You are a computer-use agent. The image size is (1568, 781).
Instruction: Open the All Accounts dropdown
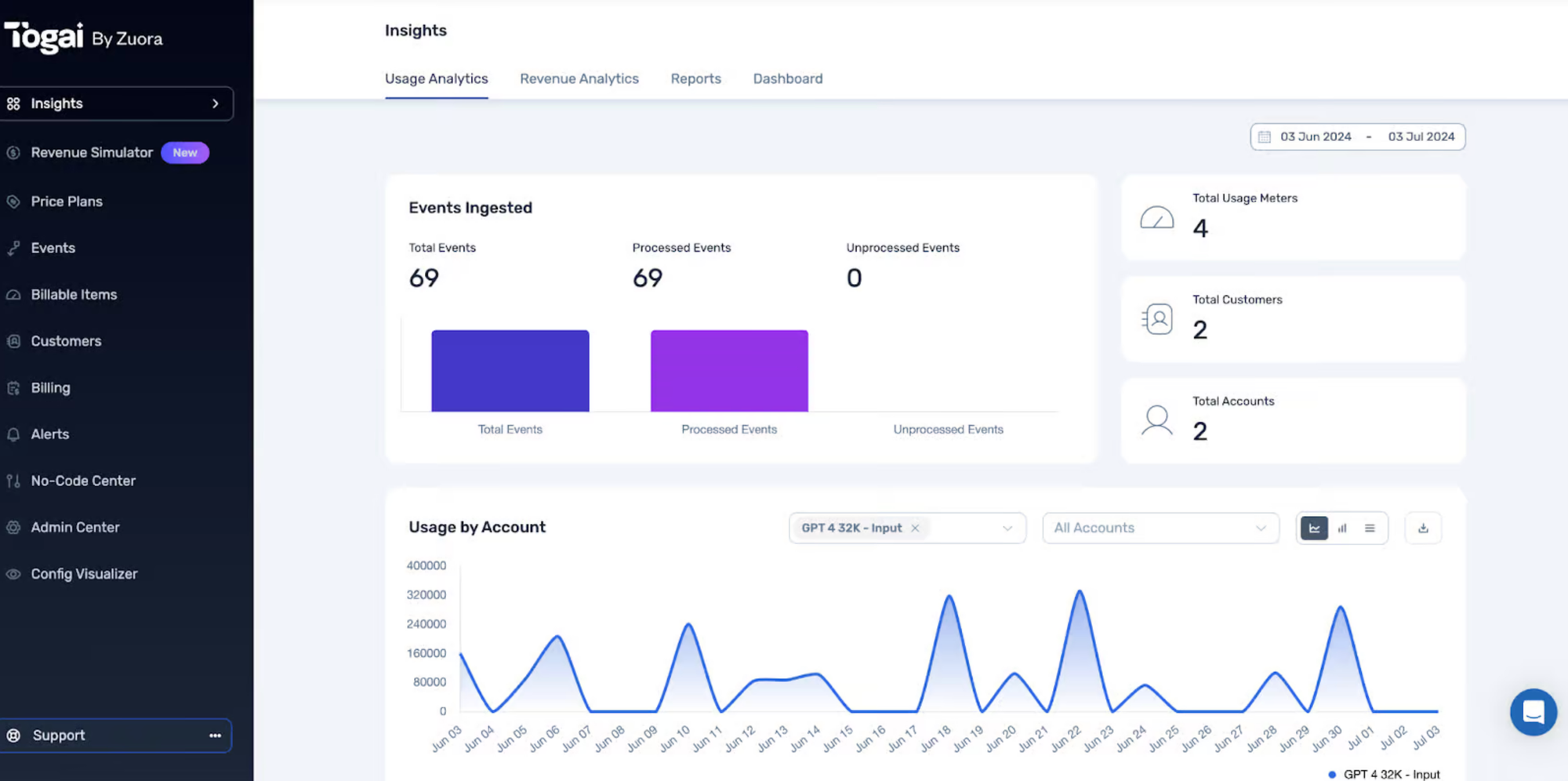(x=1160, y=528)
